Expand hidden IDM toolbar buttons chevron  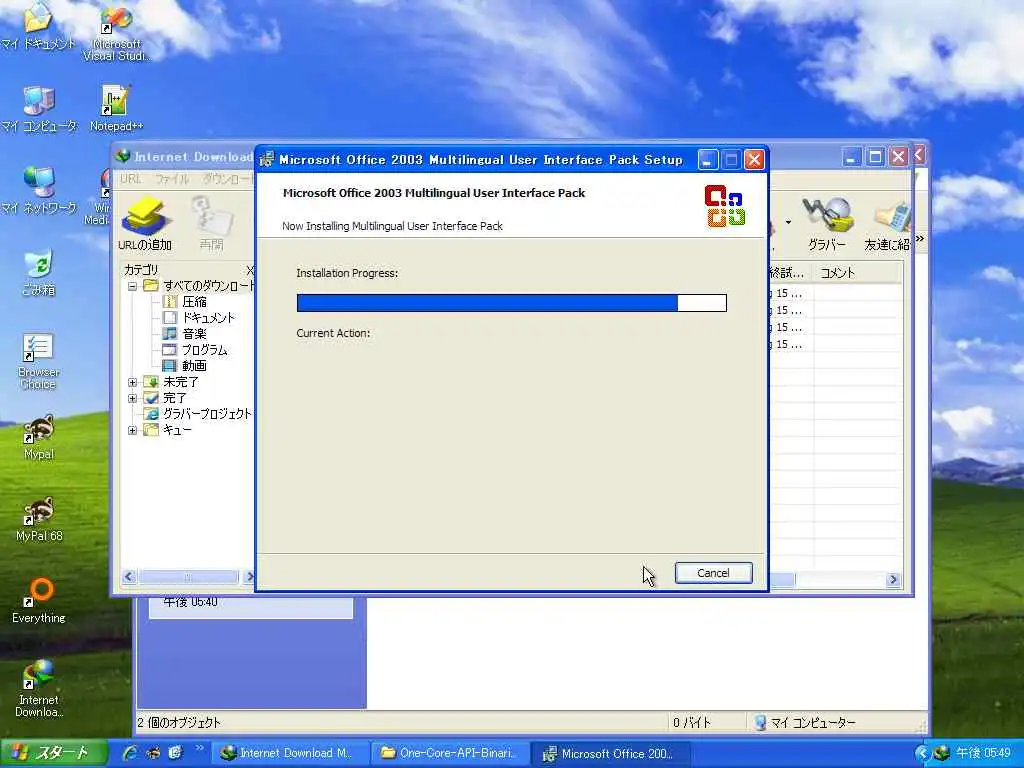point(920,239)
